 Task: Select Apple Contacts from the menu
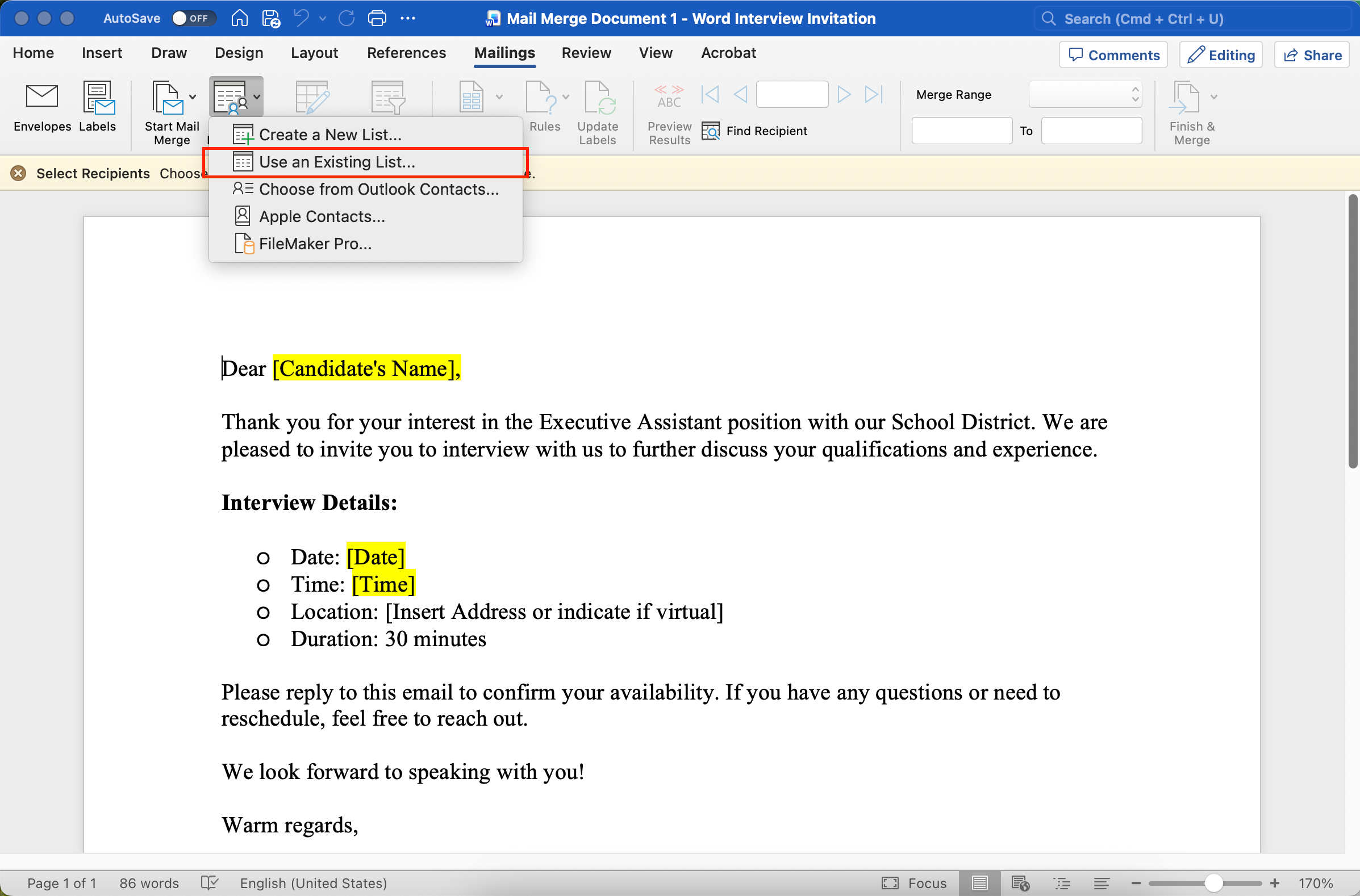click(322, 216)
